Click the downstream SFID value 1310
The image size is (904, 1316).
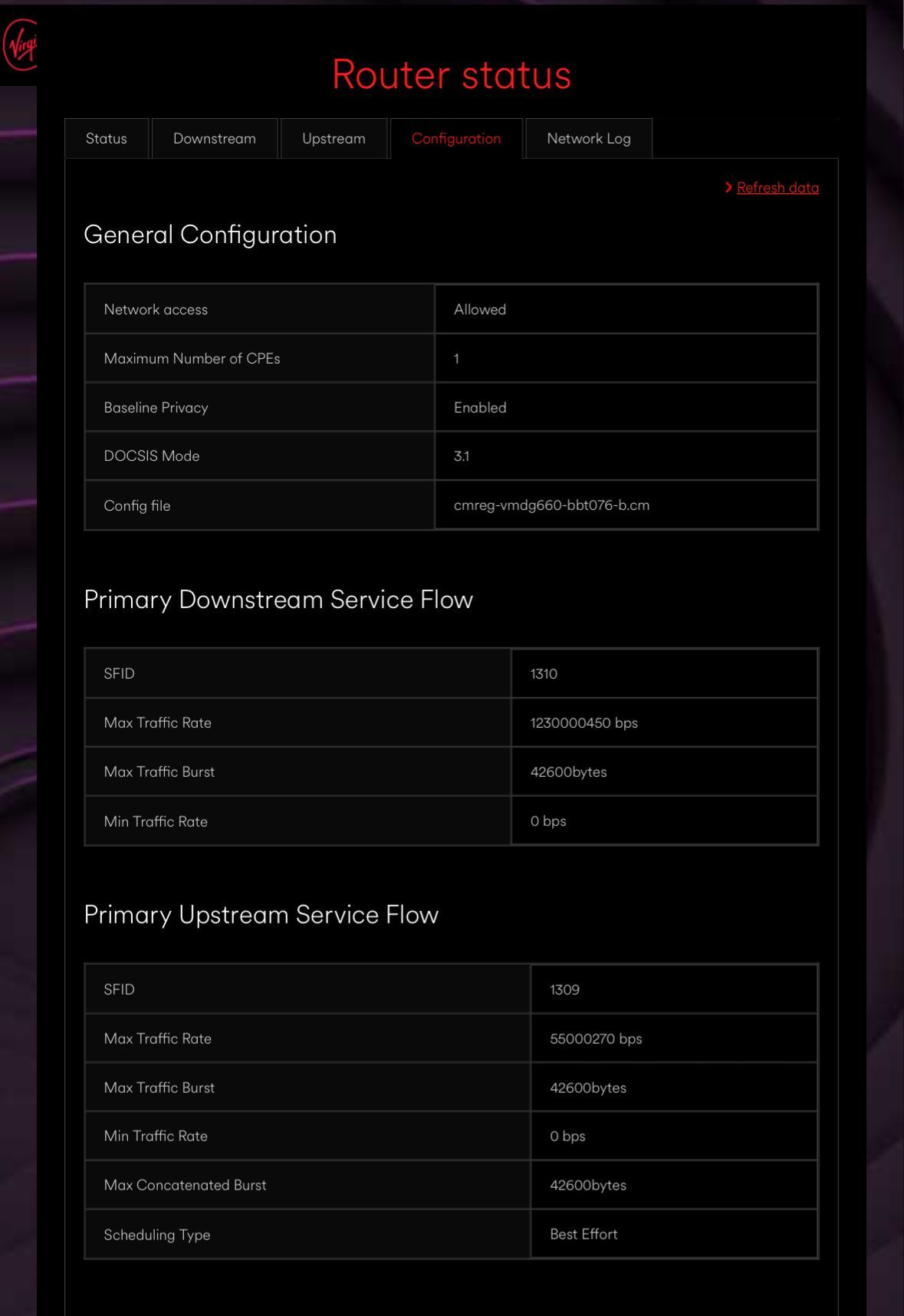pyautogui.click(x=544, y=674)
